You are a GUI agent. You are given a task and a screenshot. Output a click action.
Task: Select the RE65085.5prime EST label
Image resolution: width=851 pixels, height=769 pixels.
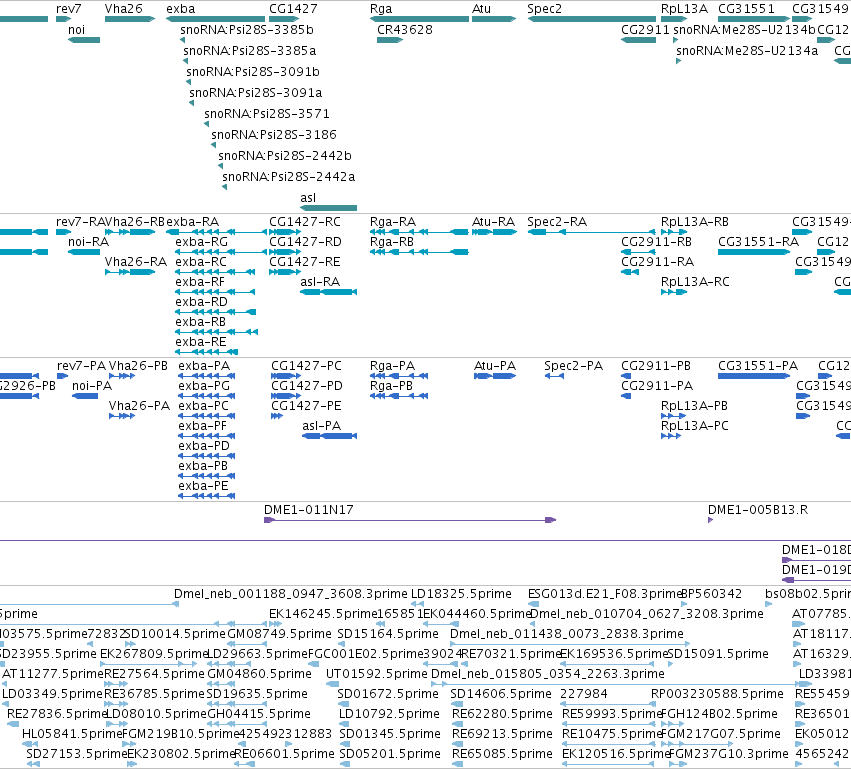pos(503,754)
